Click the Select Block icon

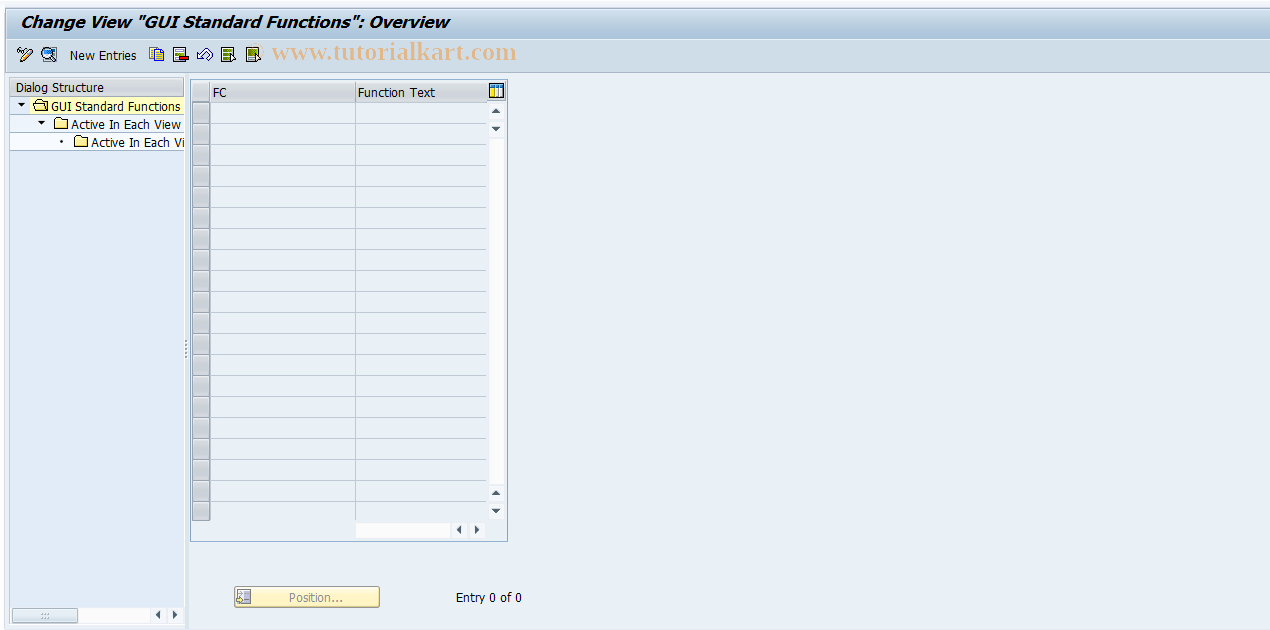(253, 55)
